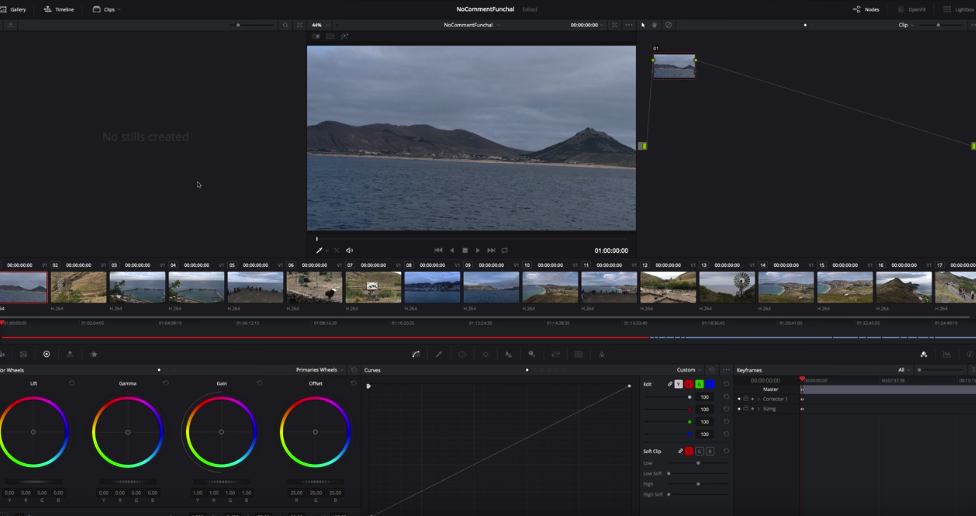The height and width of the screenshot is (516, 976).
Task: Toggle the viewer audio mute icon
Action: coord(350,250)
